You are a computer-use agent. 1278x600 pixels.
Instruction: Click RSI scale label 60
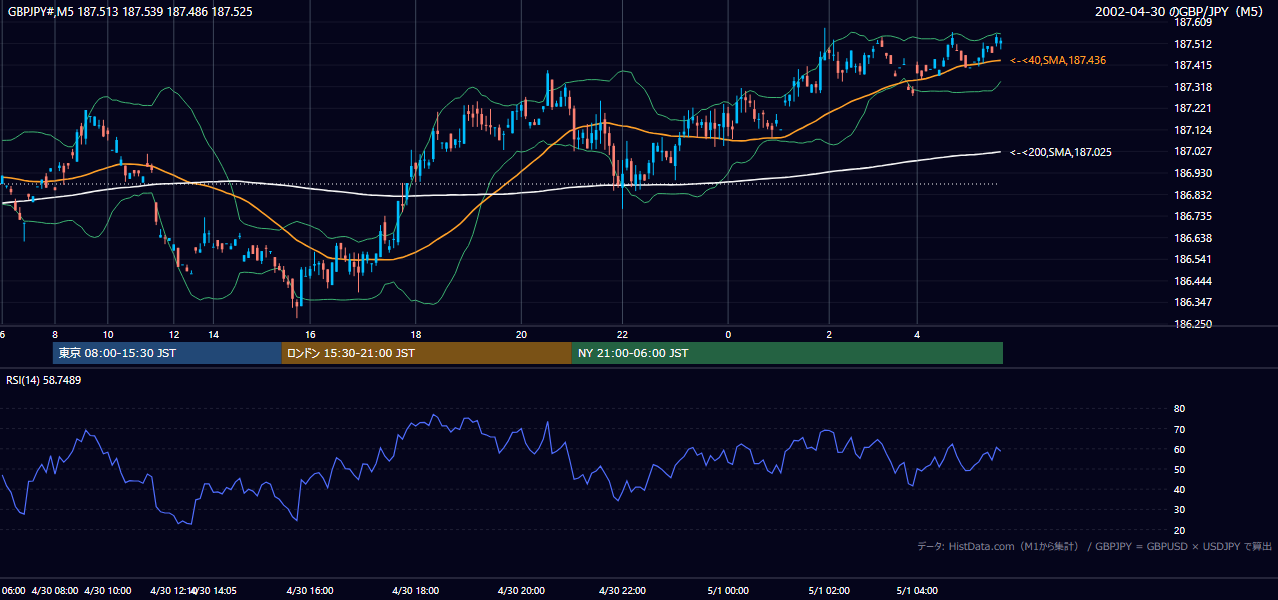coord(1180,449)
